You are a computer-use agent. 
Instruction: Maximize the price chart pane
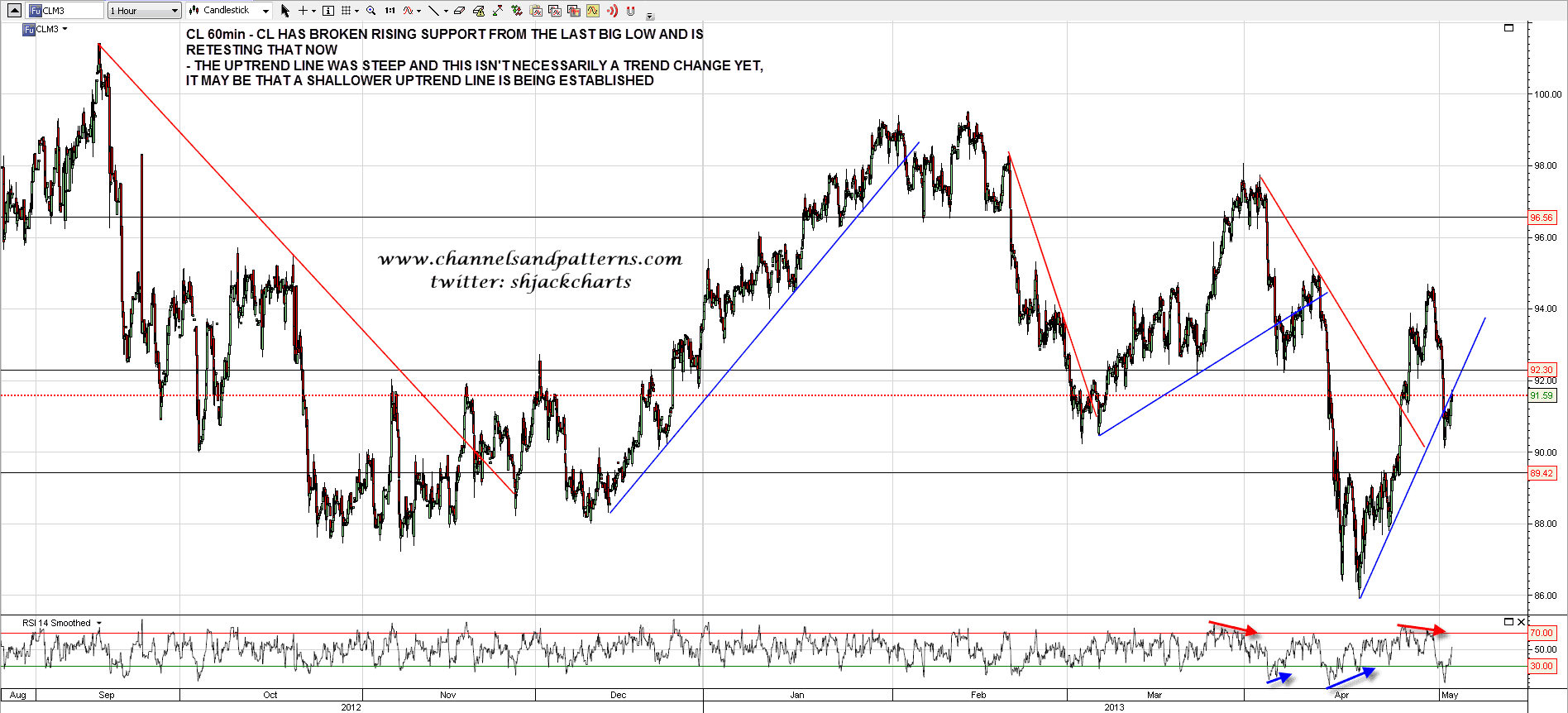coord(1508,28)
